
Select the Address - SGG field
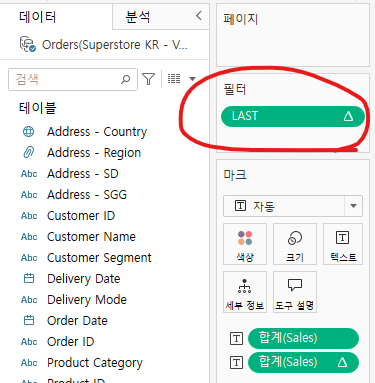click(x=87, y=195)
